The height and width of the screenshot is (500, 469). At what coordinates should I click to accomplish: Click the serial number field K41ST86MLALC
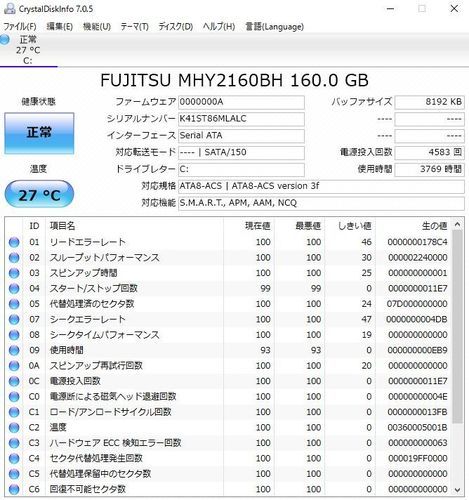pos(241,119)
